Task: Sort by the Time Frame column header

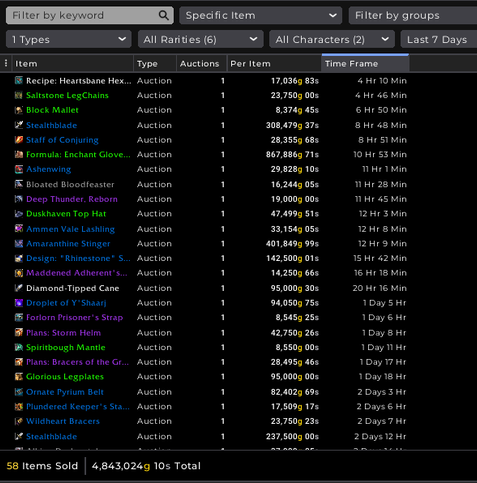Action: 365,63
